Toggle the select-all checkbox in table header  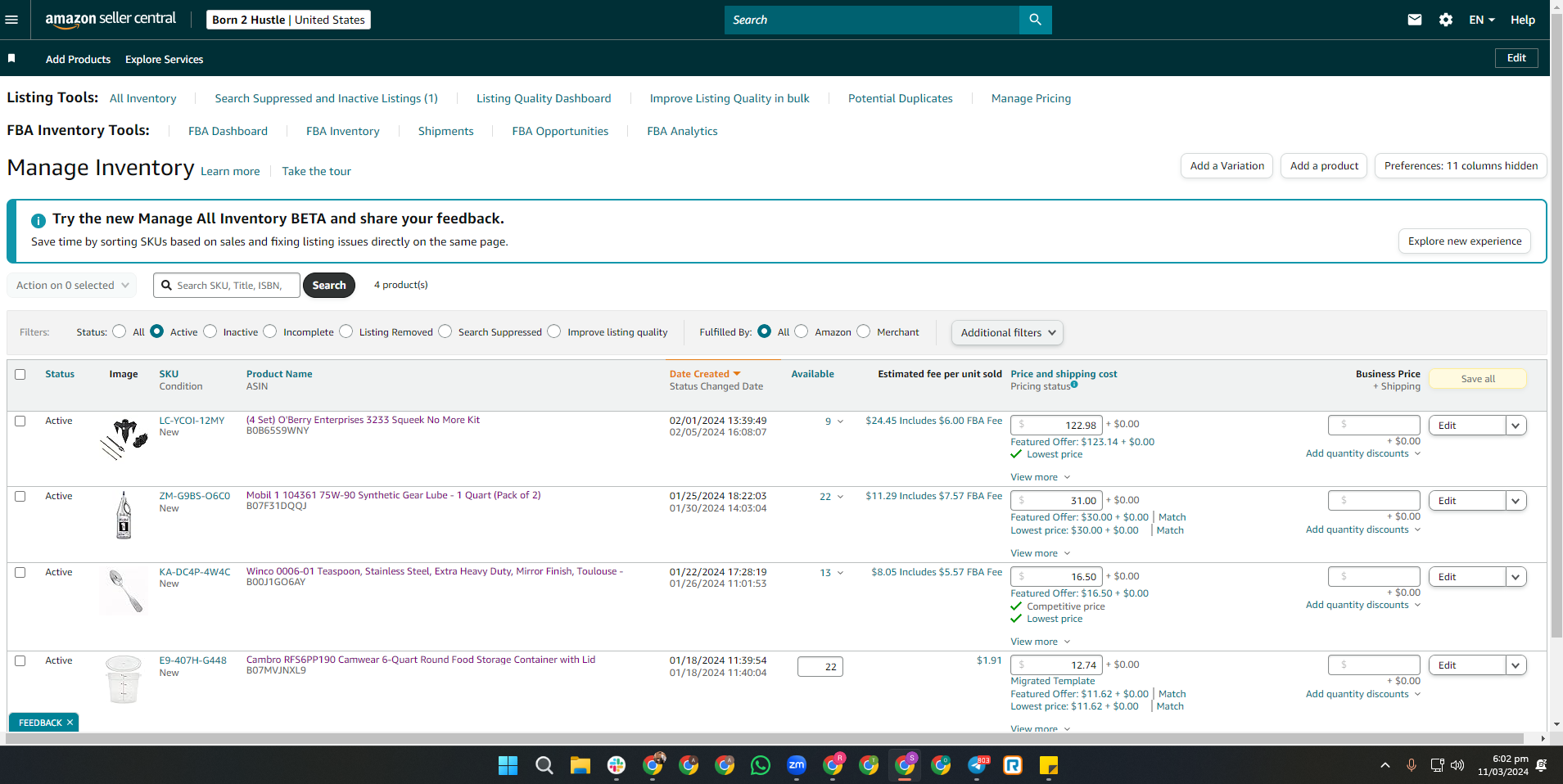tap(20, 374)
